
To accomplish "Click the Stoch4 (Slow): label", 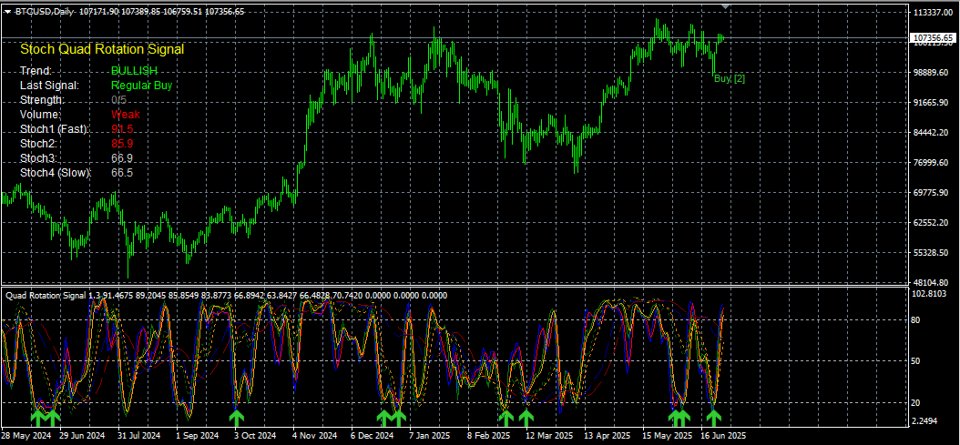I will 56,173.
